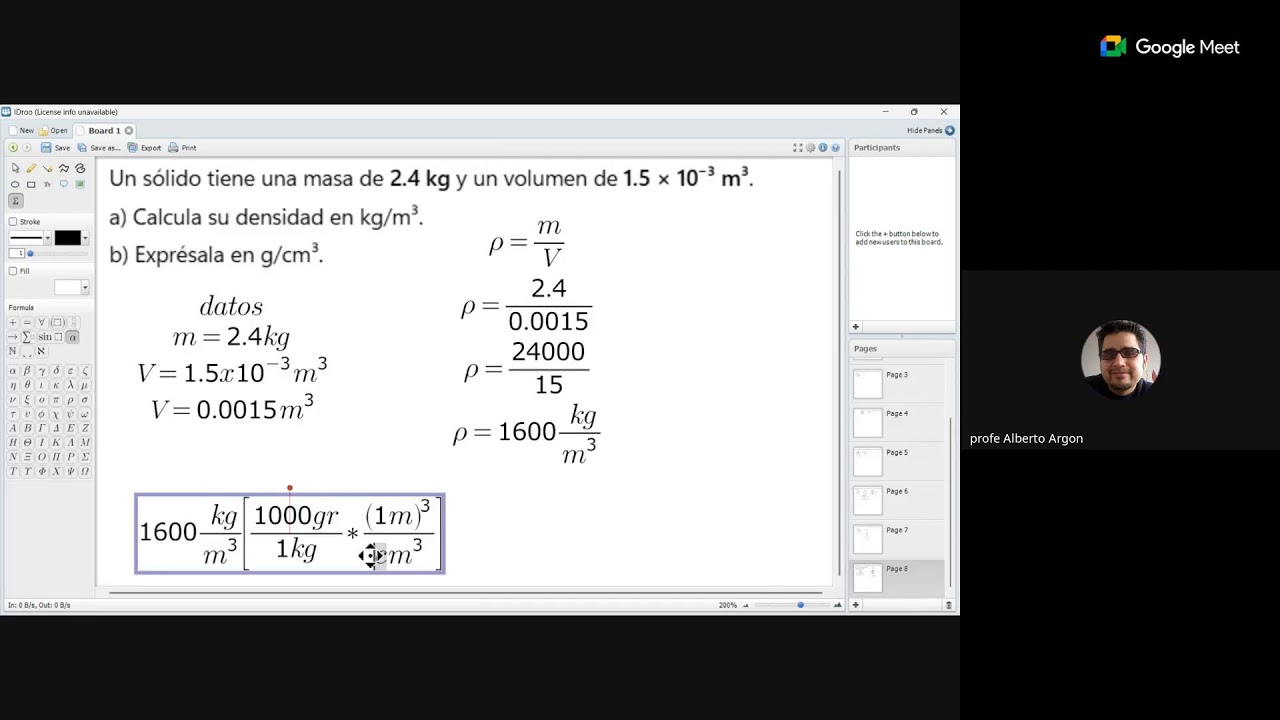This screenshot has width=1280, height=720.
Task: Click the Save toolbar button
Action: tap(55, 148)
